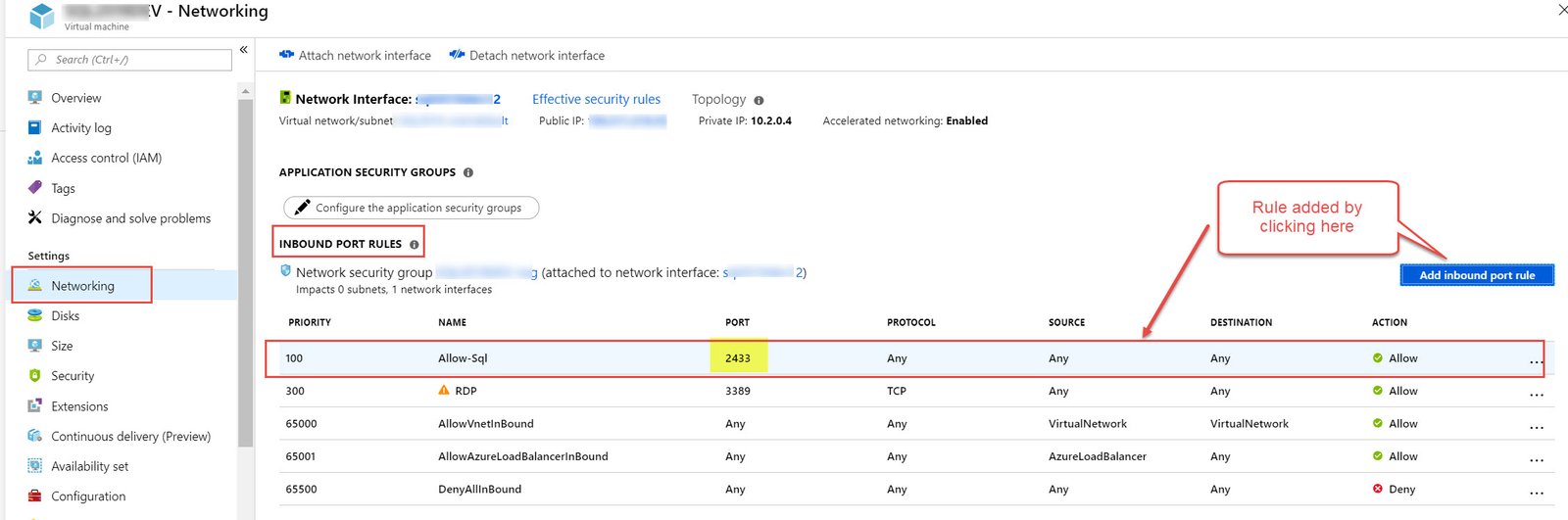Click the Availability set icon
The image size is (1568, 520).
35,466
